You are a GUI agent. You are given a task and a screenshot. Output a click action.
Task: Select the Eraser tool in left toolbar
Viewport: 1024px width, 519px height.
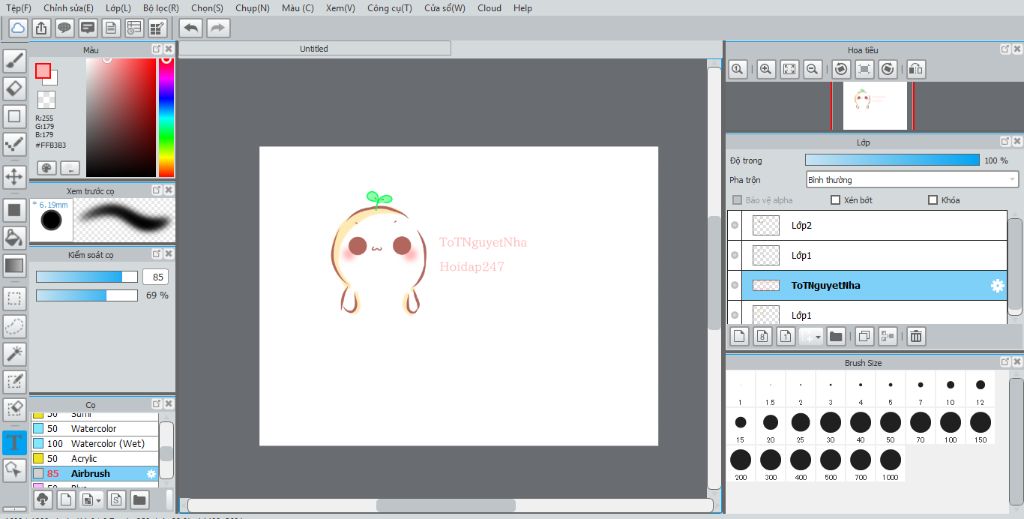(15, 88)
